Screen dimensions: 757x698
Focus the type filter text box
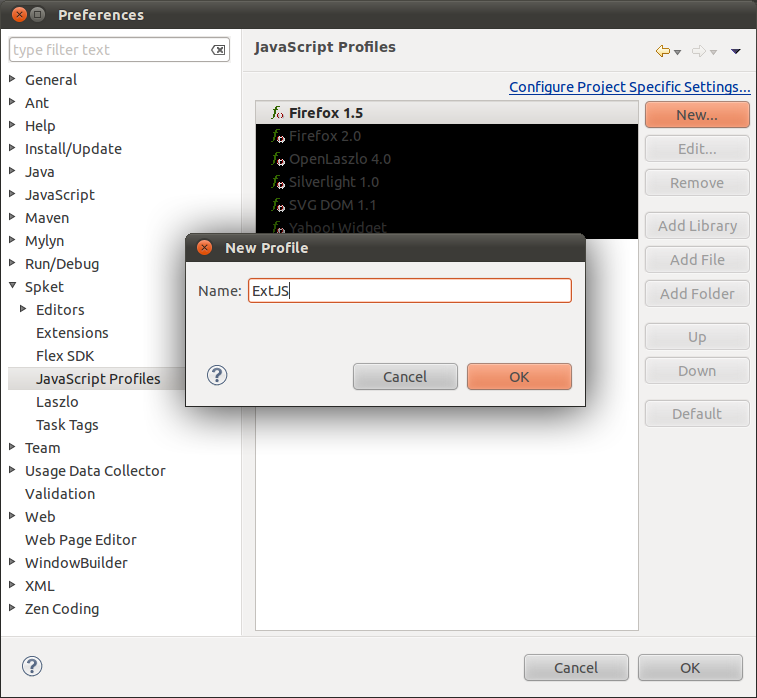(110, 50)
